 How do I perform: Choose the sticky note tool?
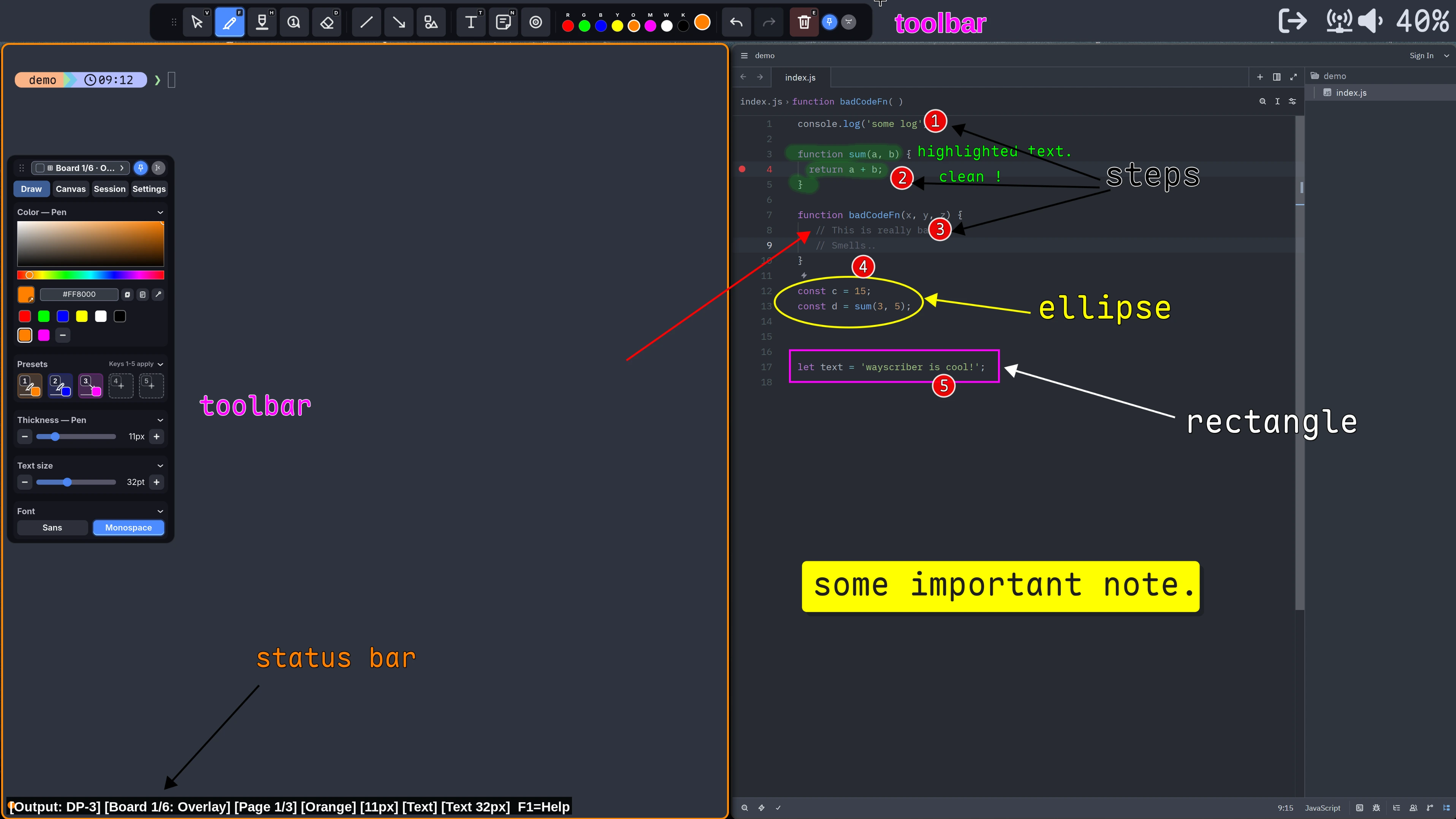[503, 22]
